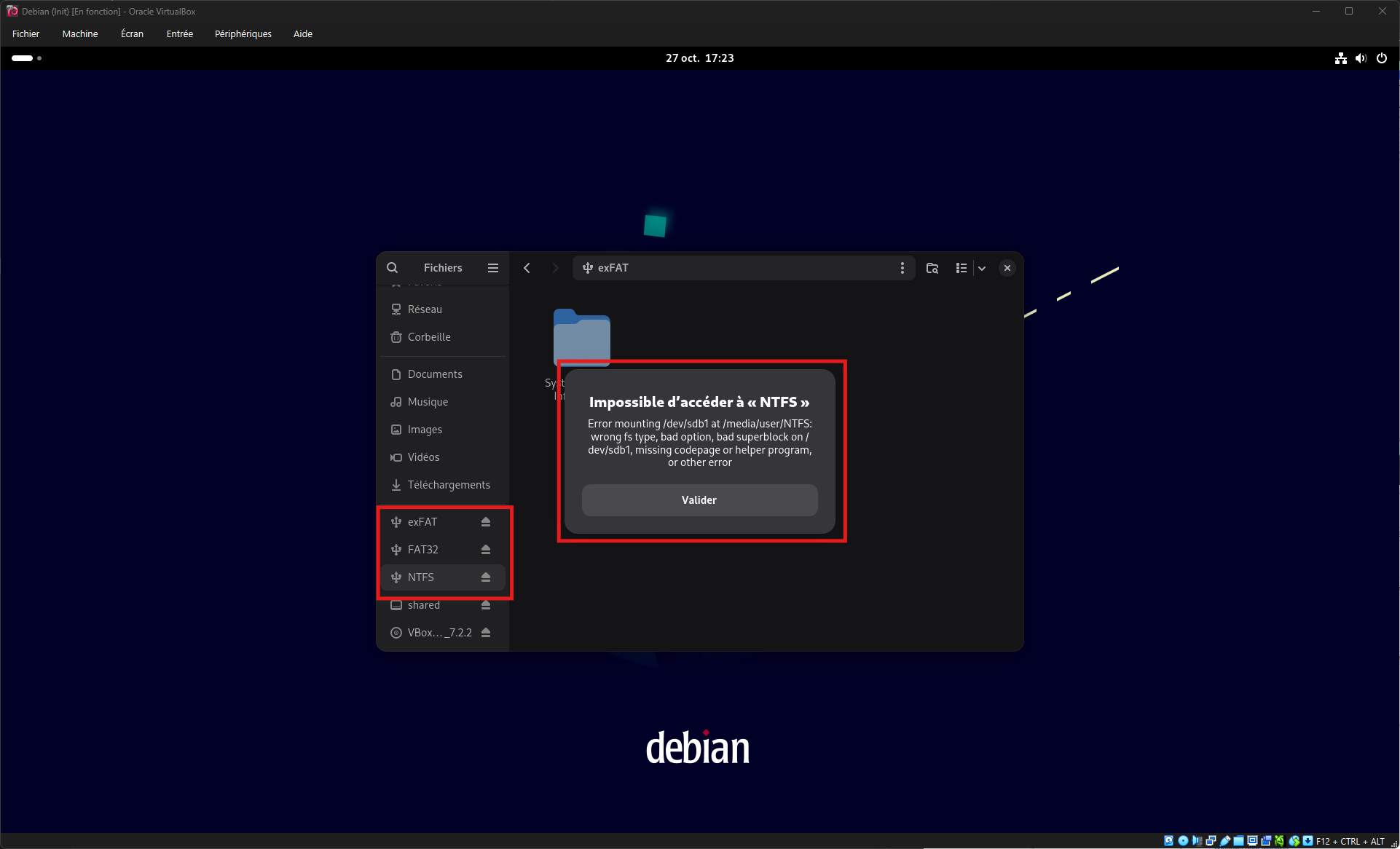Viewport: 1400px width, 849px height.
Task: Click the Activities workspace indicator pill
Action: pyautogui.click(x=23, y=58)
